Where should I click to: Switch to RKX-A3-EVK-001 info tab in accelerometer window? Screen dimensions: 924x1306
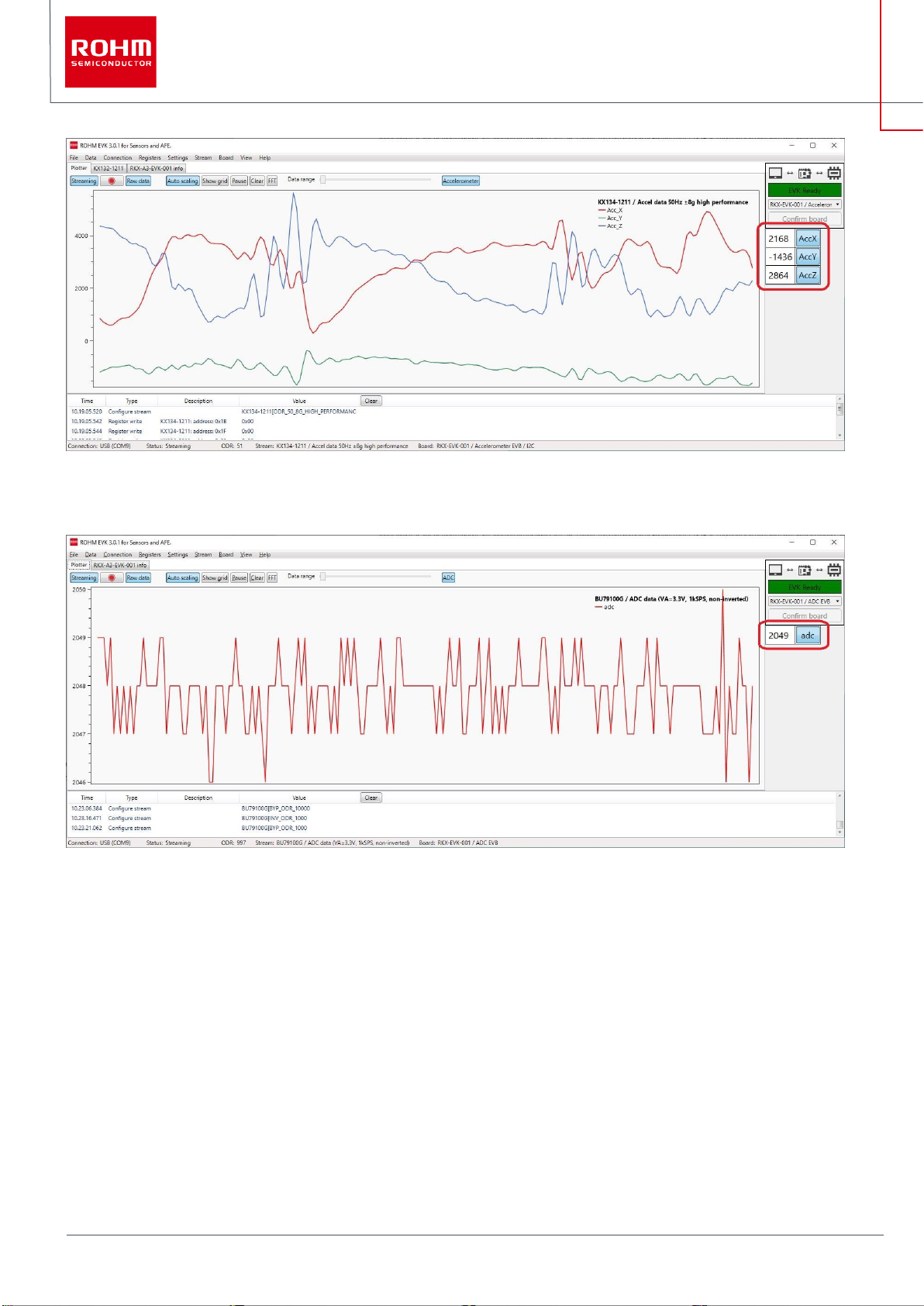[x=157, y=168]
